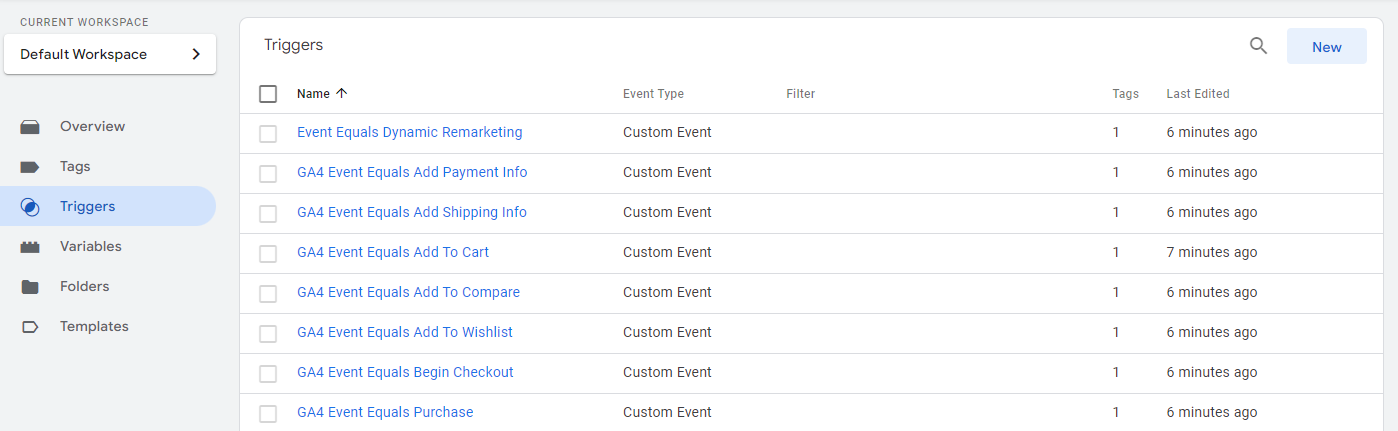This screenshot has height=431, width=1398.
Task: Go to the Tags section
Action: point(75,167)
